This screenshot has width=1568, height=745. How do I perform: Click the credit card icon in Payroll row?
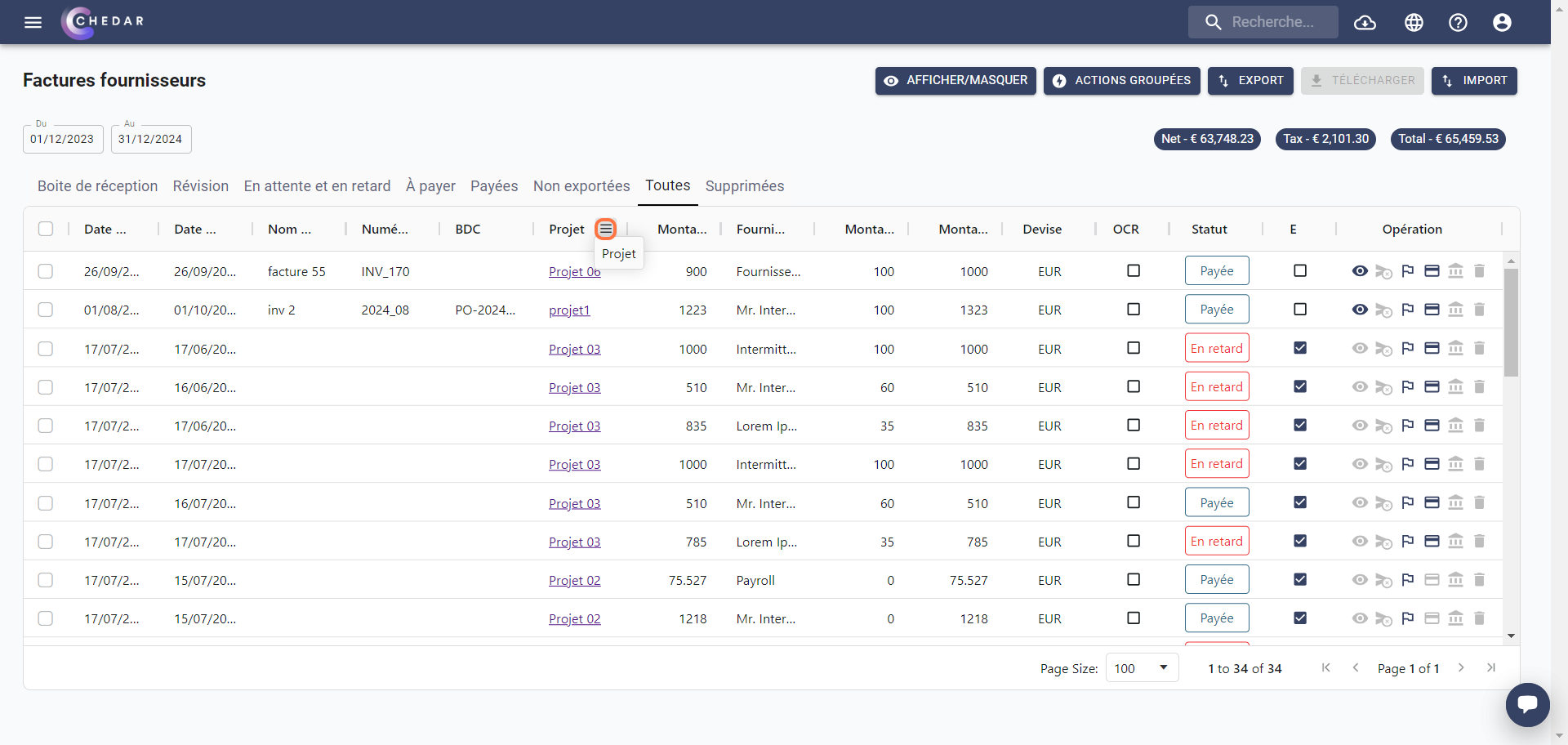1432,580
